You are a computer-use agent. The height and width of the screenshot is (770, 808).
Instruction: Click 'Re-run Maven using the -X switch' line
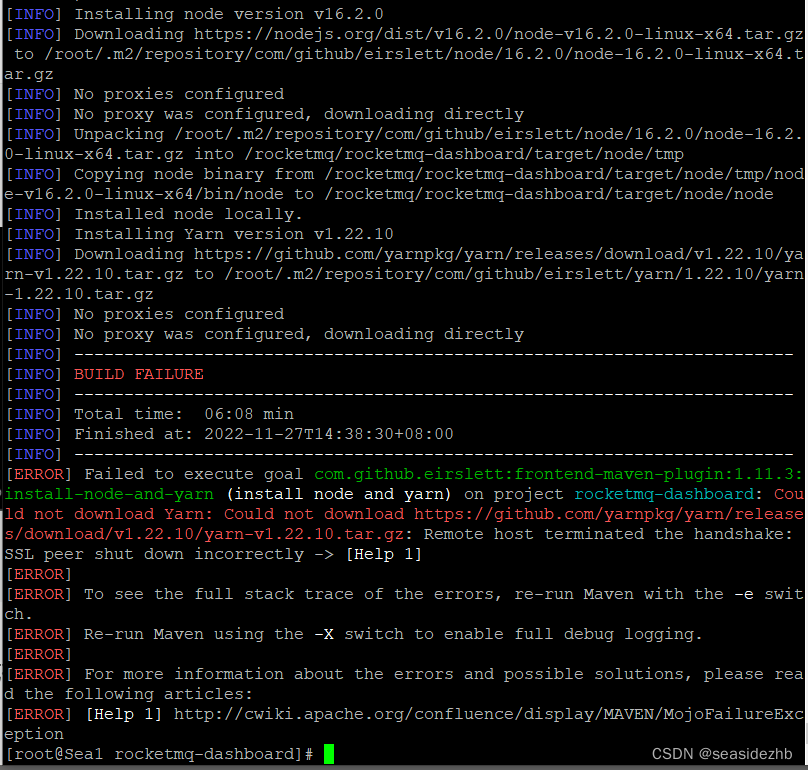tap(354, 634)
